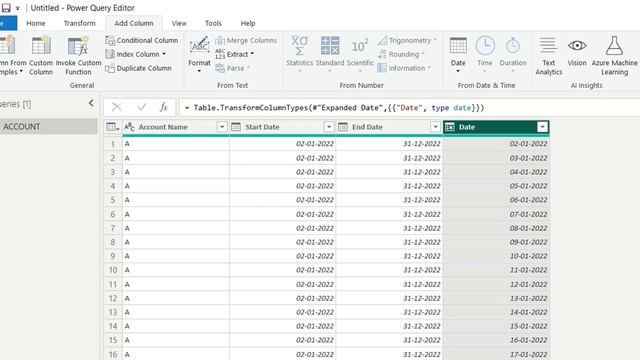640x360 pixels.
Task: Expand the Date column filter dropdown
Action: click(542, 127)
